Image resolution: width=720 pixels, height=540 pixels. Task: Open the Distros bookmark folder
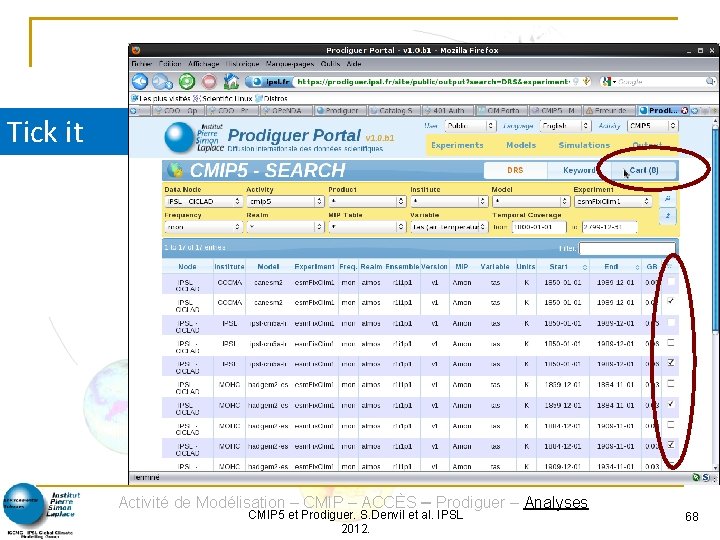click(271, 98)
